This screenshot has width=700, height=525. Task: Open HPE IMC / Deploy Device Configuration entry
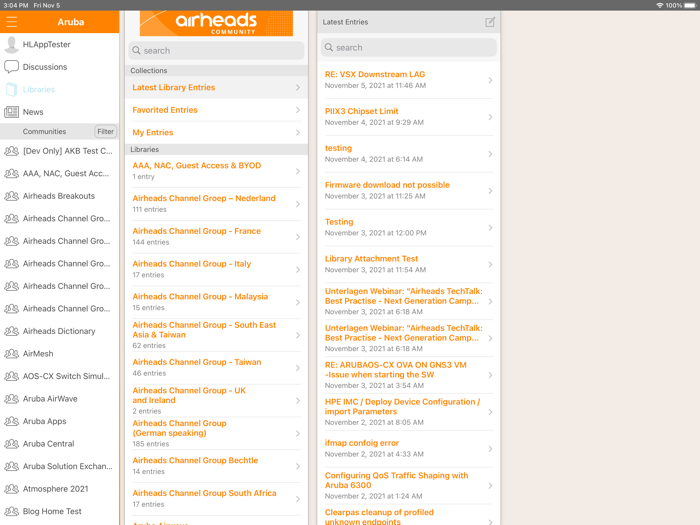(408, 412)
